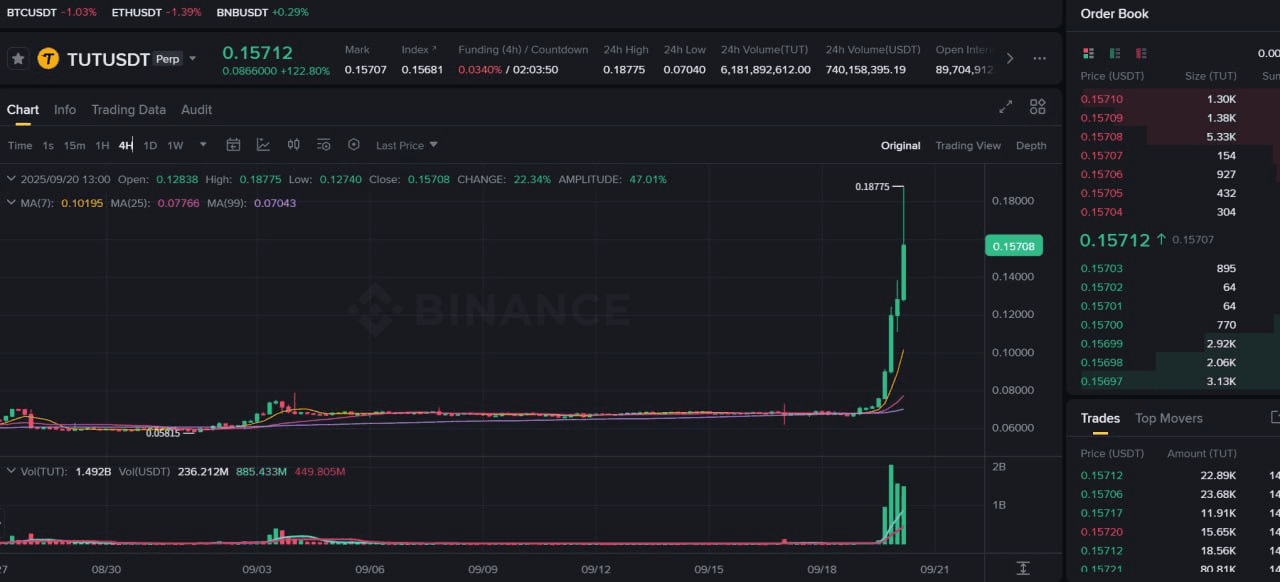Click ask price 0.15710 in order book
The image size is (1280, 582).
[1102, 99]
